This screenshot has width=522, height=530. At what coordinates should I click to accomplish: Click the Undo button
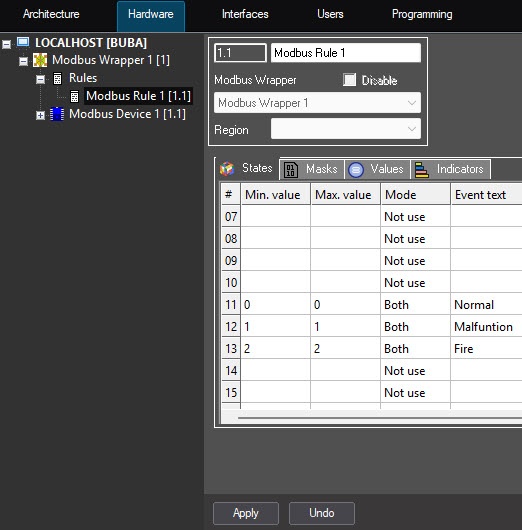[322, 513]
